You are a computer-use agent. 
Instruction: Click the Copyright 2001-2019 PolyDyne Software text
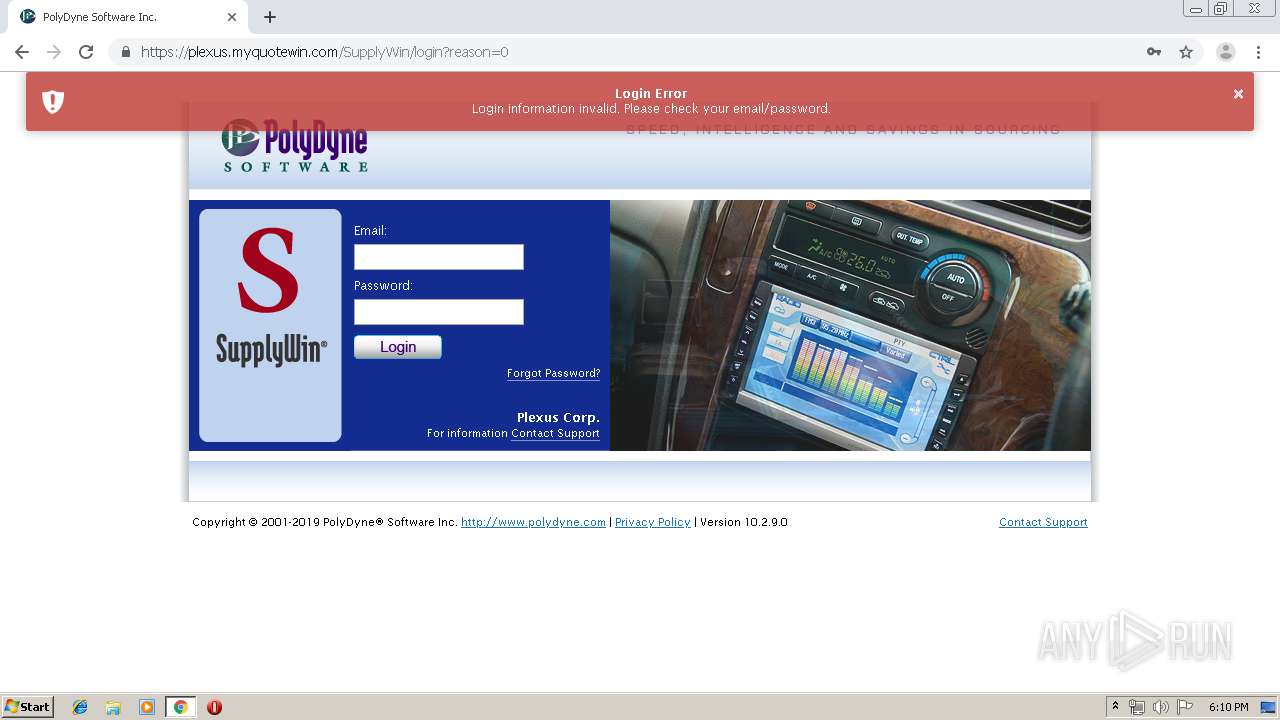(325, 522)
